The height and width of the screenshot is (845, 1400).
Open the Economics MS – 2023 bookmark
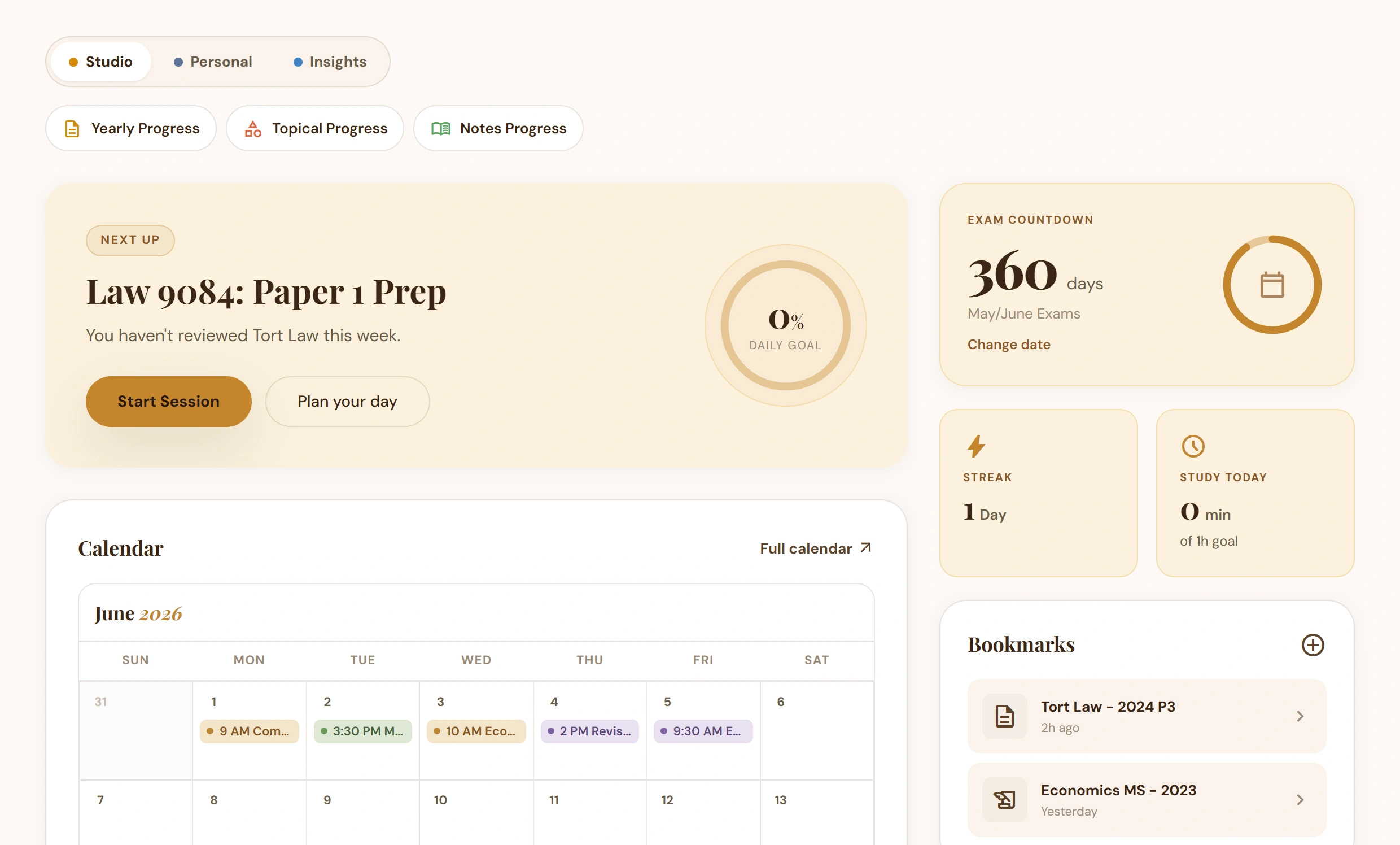[x=1147, y=800]
